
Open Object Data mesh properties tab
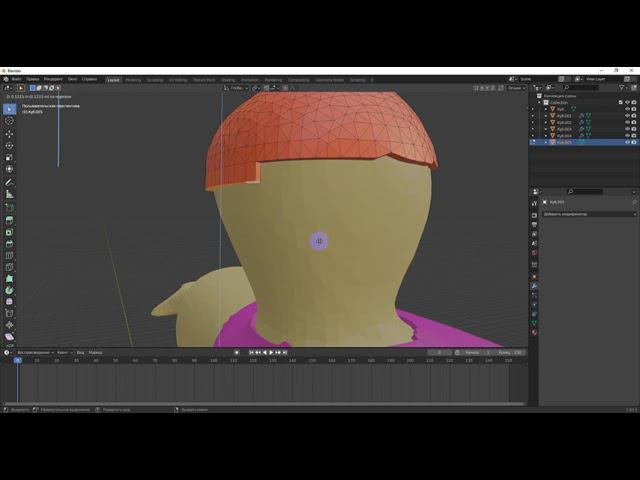[534, 323]
